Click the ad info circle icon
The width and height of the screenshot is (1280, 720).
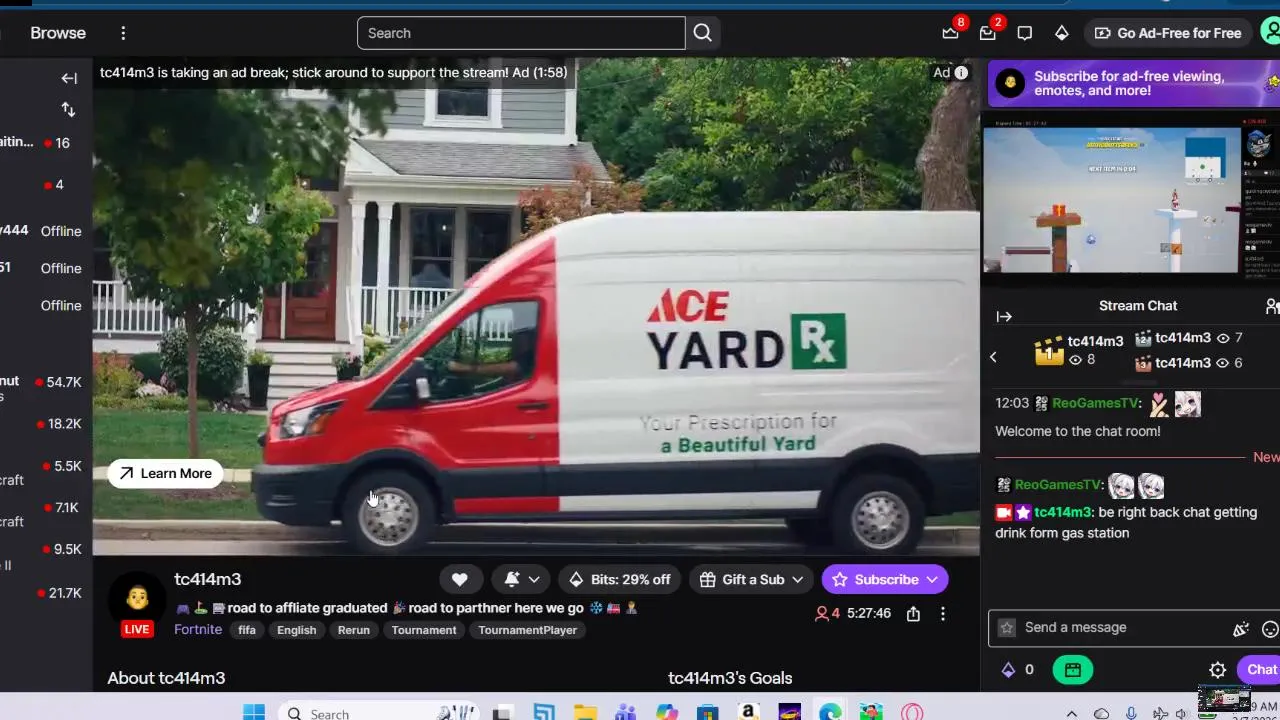(x=961, y=72)
